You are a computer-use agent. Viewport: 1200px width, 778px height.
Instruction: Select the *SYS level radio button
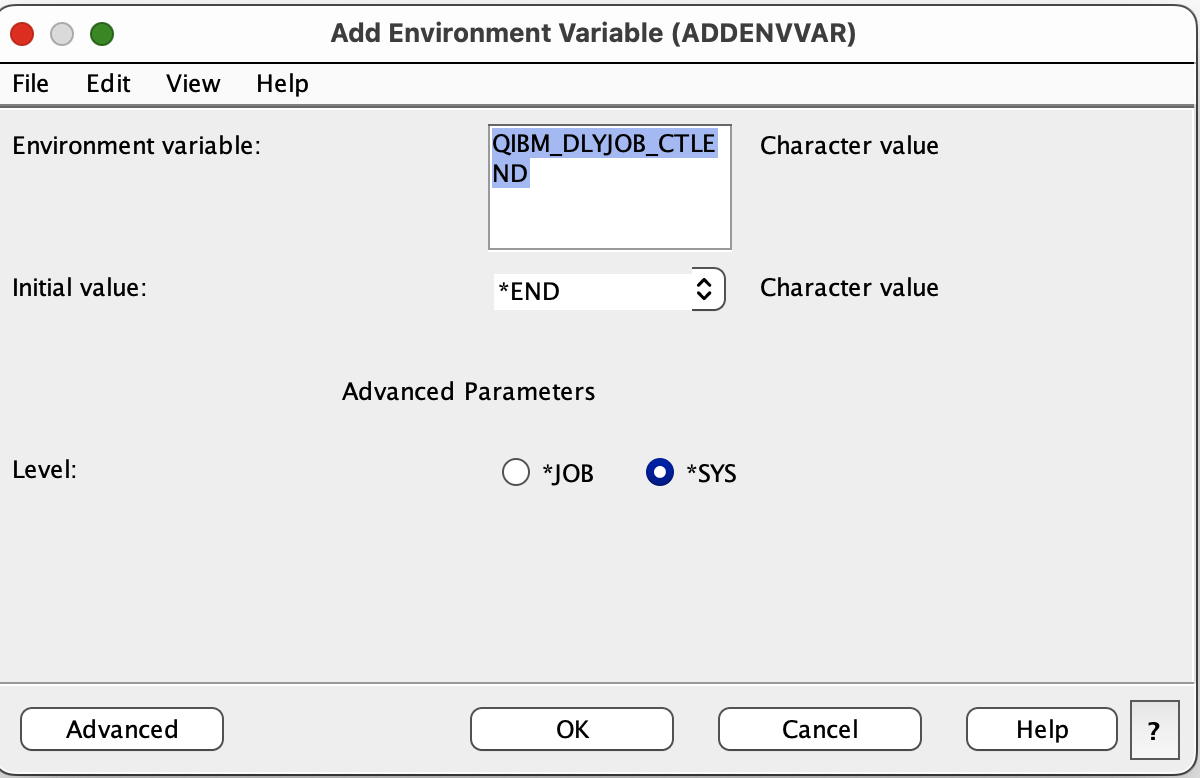660,473
